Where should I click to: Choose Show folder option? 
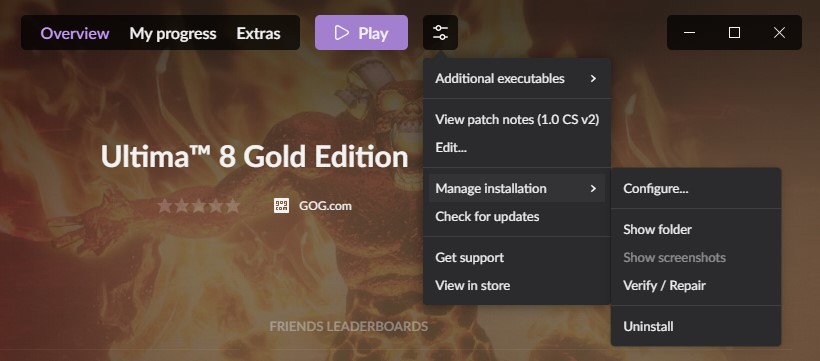(x=657, y=229)
